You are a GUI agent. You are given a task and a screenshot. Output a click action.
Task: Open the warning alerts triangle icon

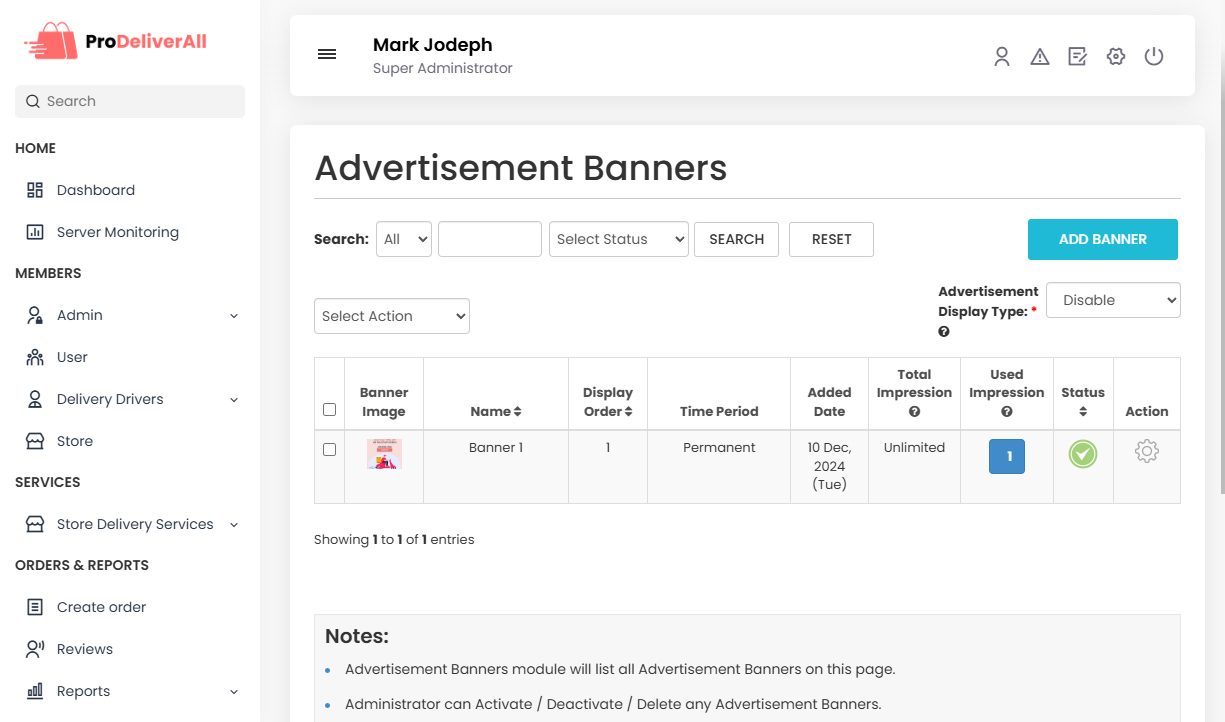[x=1040, y=56]
